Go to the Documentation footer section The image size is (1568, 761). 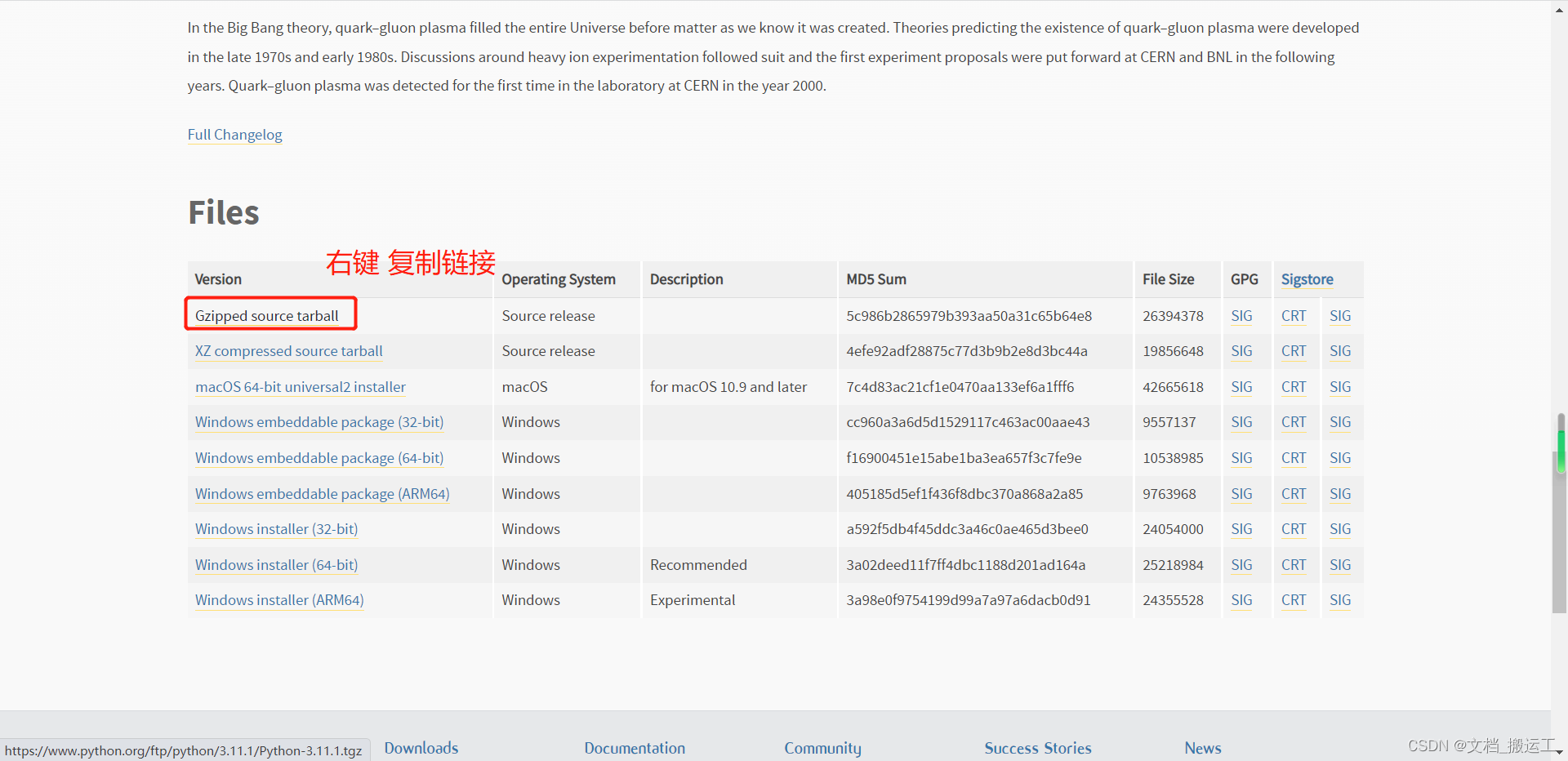coord(635,748)
